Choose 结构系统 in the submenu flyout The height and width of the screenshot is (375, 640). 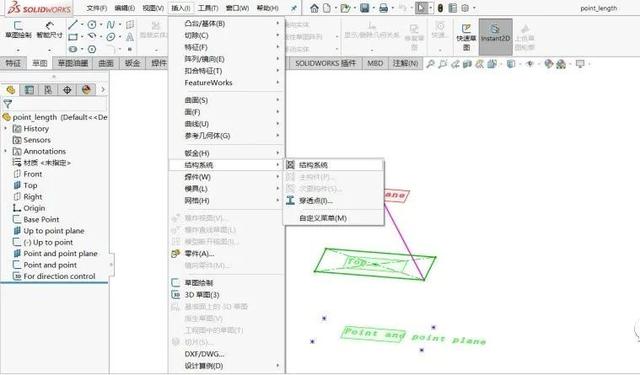click(333, 165)
